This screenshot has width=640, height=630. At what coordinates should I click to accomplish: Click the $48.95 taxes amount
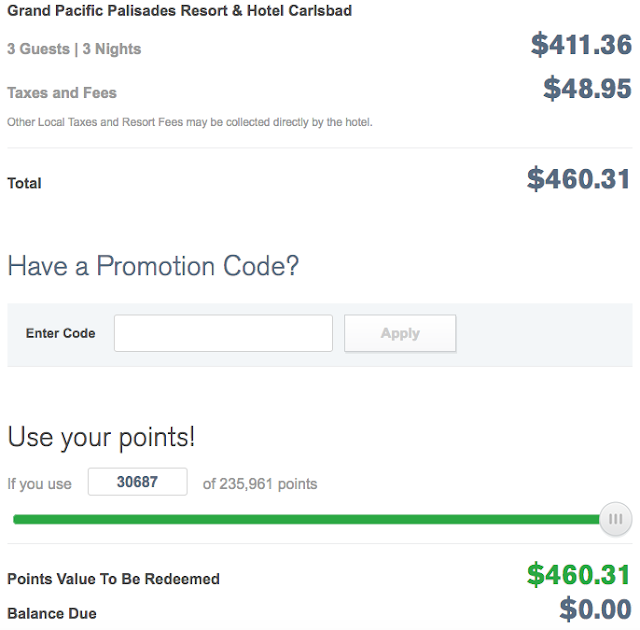(587, 90)
